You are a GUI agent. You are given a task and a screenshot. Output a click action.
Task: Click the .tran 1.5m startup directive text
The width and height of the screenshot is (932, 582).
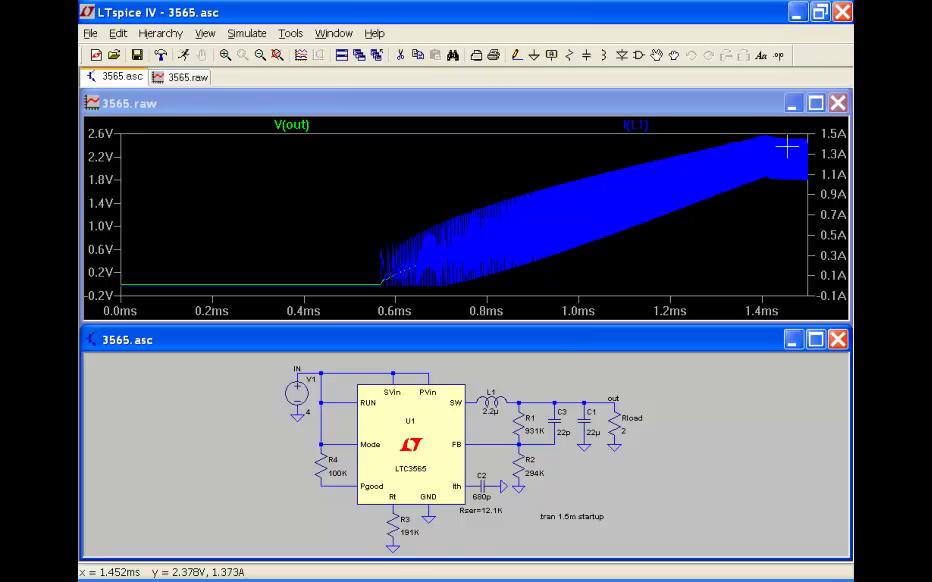coord(571,517)
